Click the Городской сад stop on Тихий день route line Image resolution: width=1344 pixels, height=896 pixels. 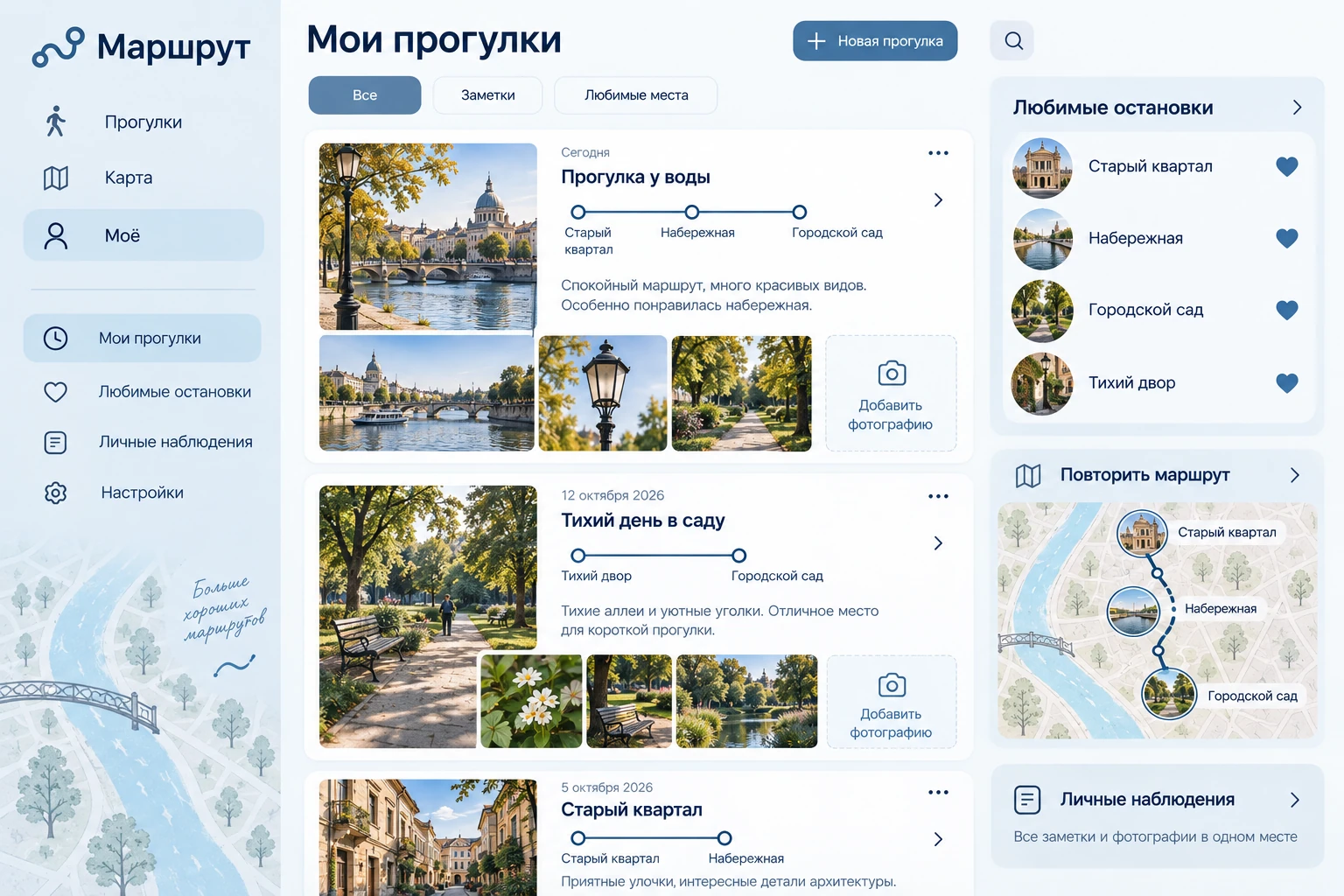tap(739, 555)
